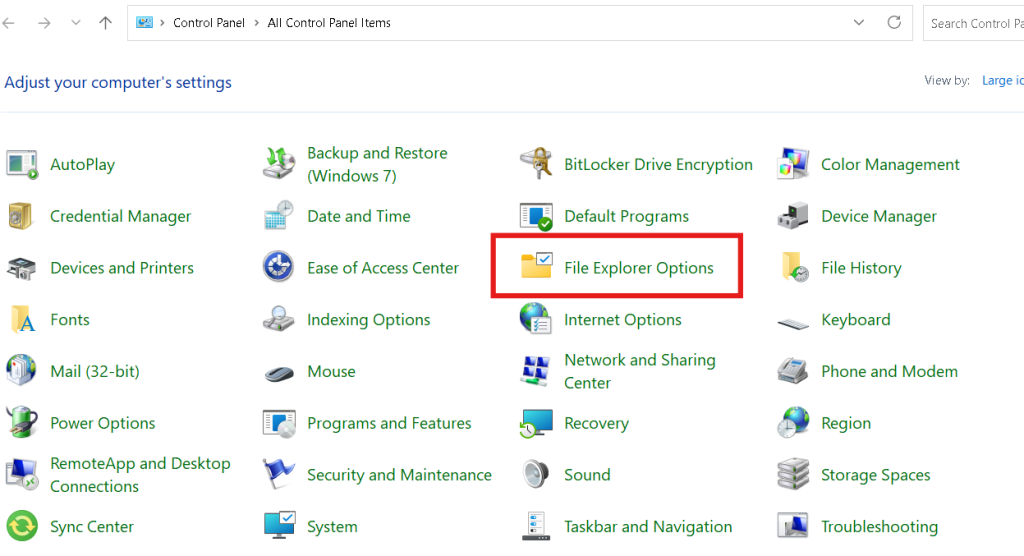Click the Phone and Modem icon
The width and height of the screenshot is (1024, 556).
point(793,371)
